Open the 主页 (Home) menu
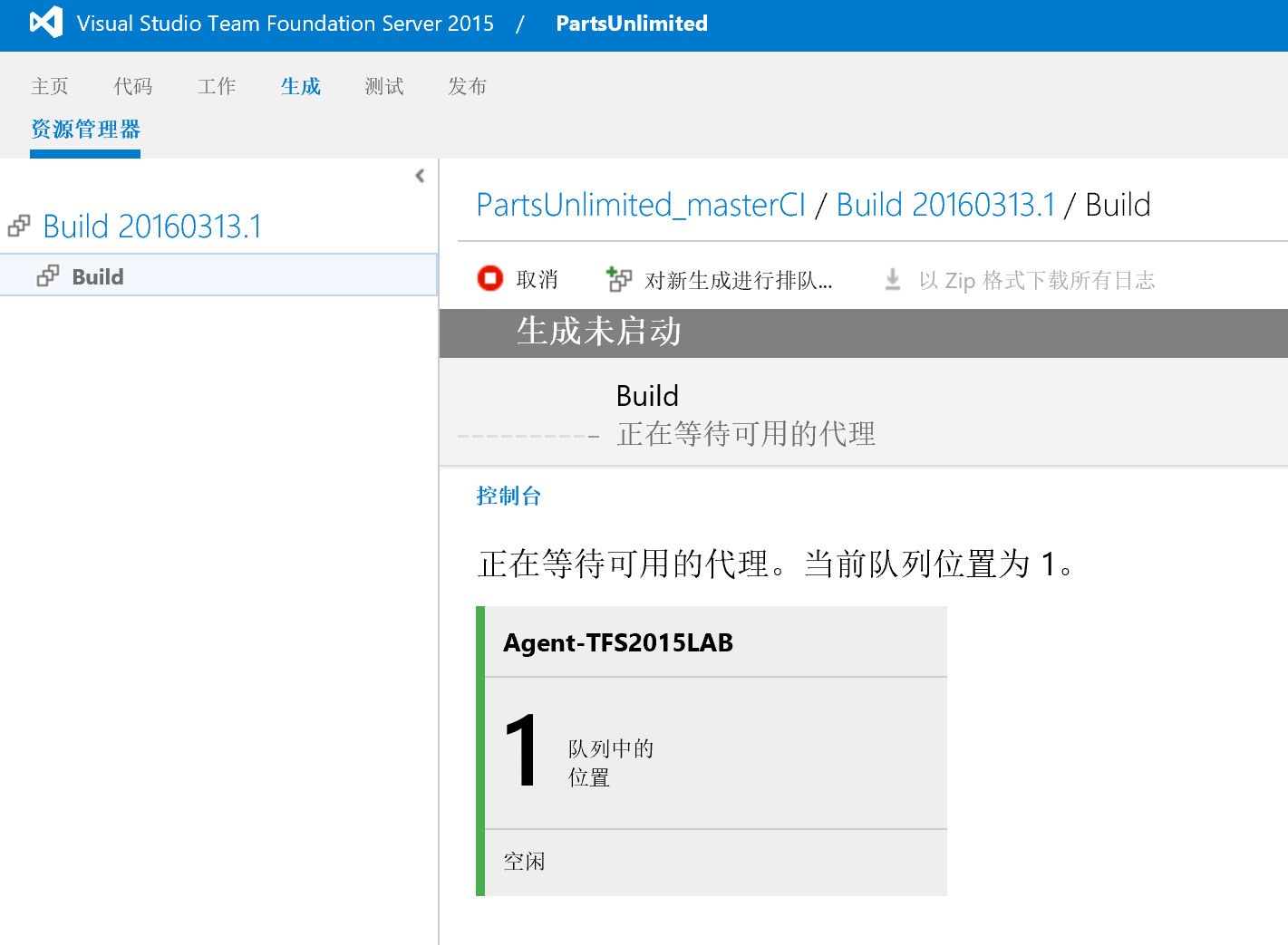1288x945 pixels. tap(50, 86)
